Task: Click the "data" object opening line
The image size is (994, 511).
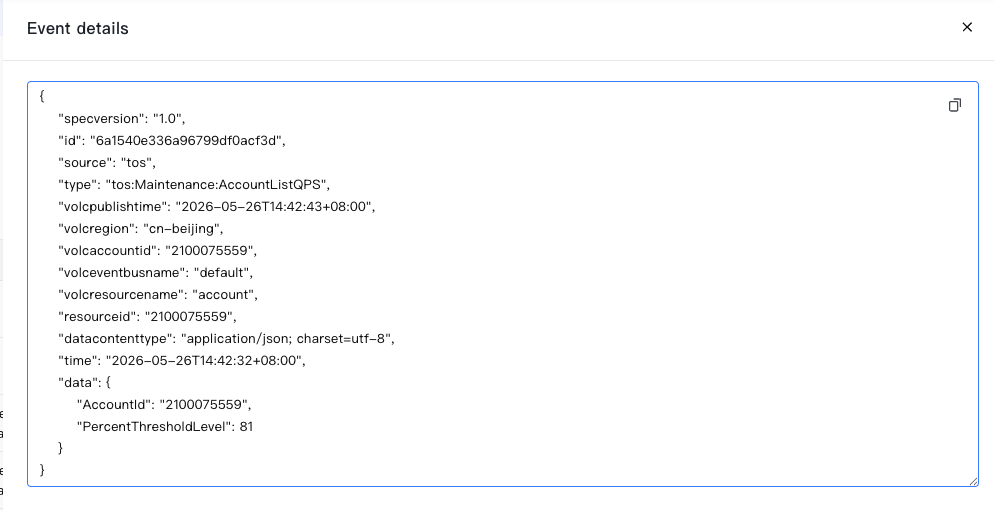Action: pyautogui.click(x=85, y=382)
